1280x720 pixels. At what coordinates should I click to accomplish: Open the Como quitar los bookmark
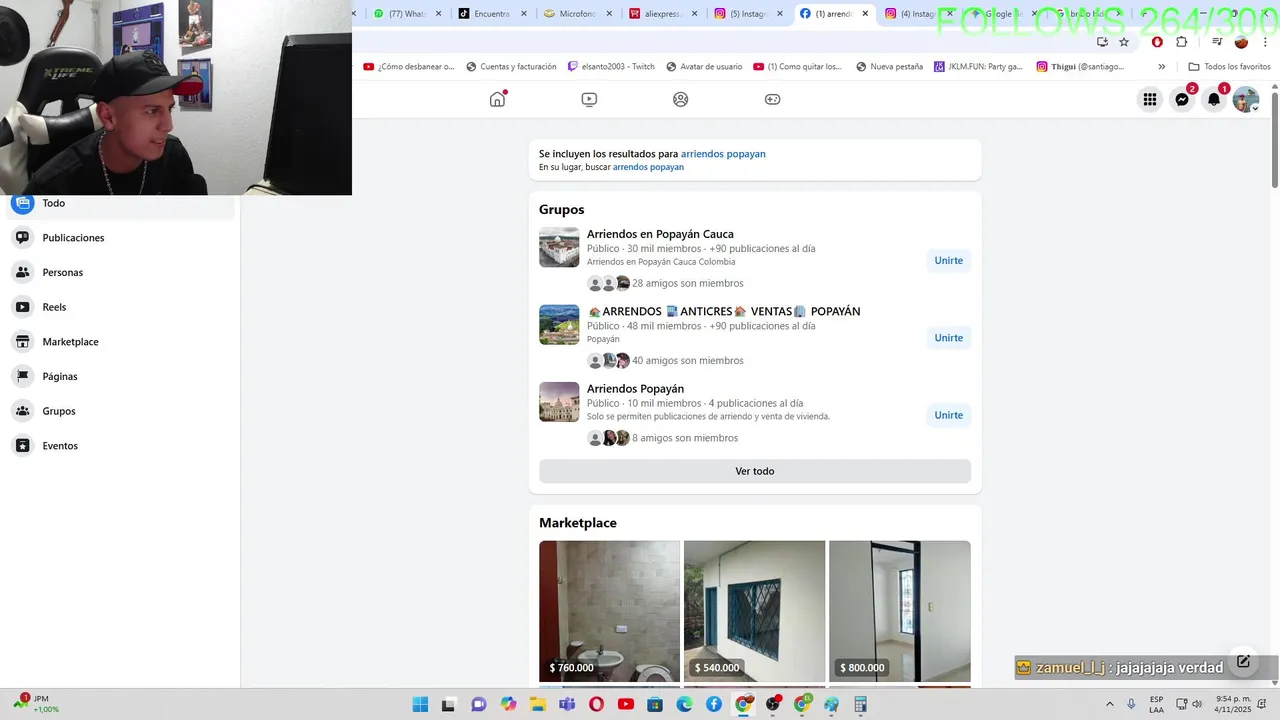pyautogui.click(x=798, y=67)
